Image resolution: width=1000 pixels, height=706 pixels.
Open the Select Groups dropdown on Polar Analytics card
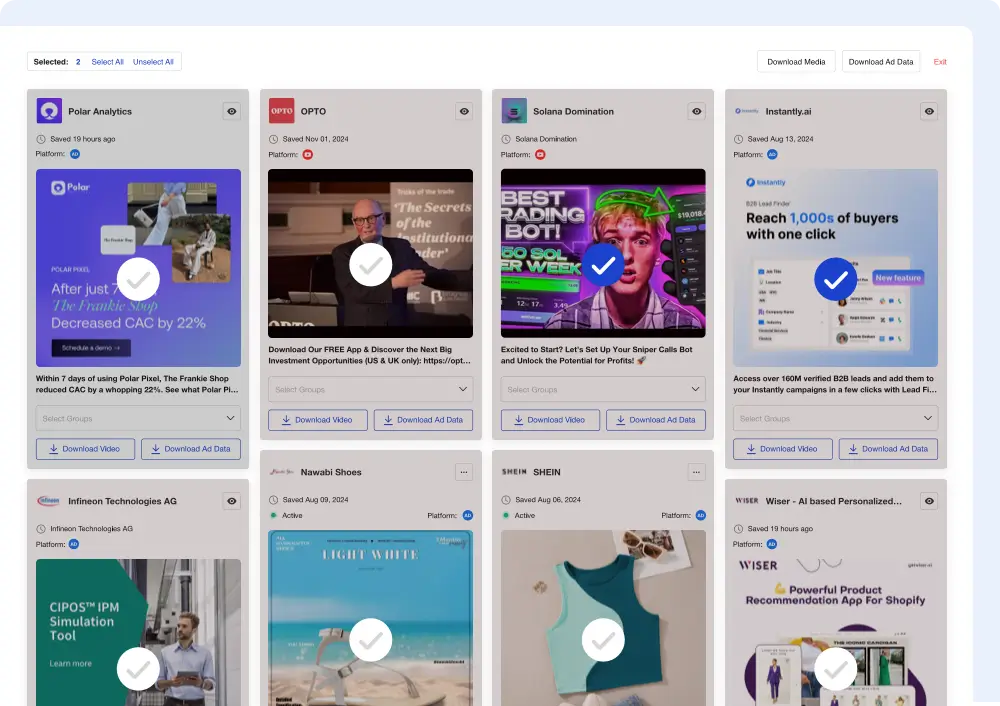pyautogui.click(x=138, y=418)
